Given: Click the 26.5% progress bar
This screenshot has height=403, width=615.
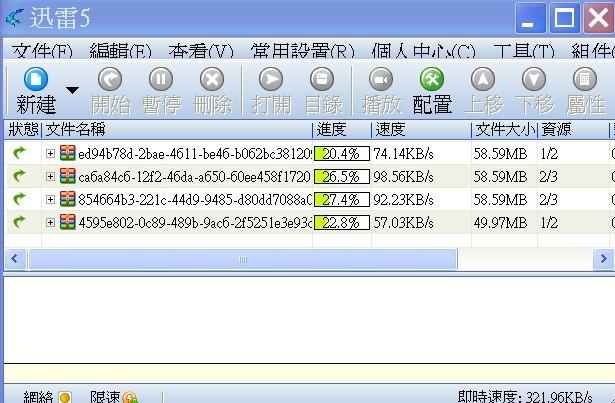Looking at the screenshot, I should pyautogui.click(x=342, y=177).
